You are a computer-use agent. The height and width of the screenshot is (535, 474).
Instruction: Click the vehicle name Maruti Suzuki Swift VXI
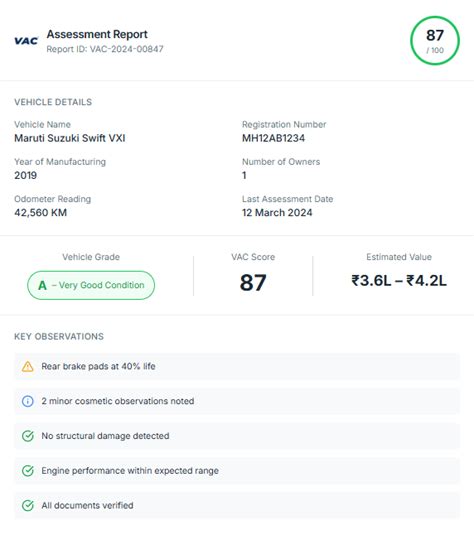(x=70, y=138)
